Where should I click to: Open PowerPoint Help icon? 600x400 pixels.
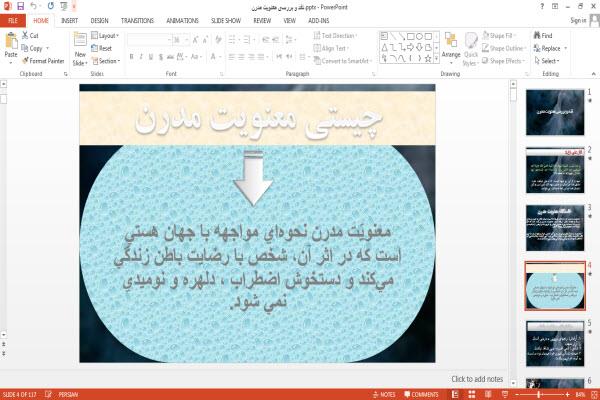pos(542,7)
